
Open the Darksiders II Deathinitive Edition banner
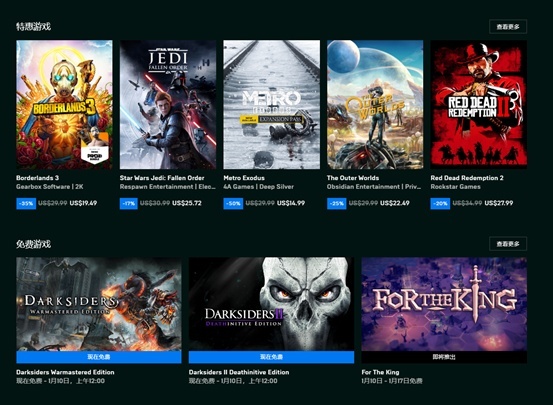[x=271, y=304]
